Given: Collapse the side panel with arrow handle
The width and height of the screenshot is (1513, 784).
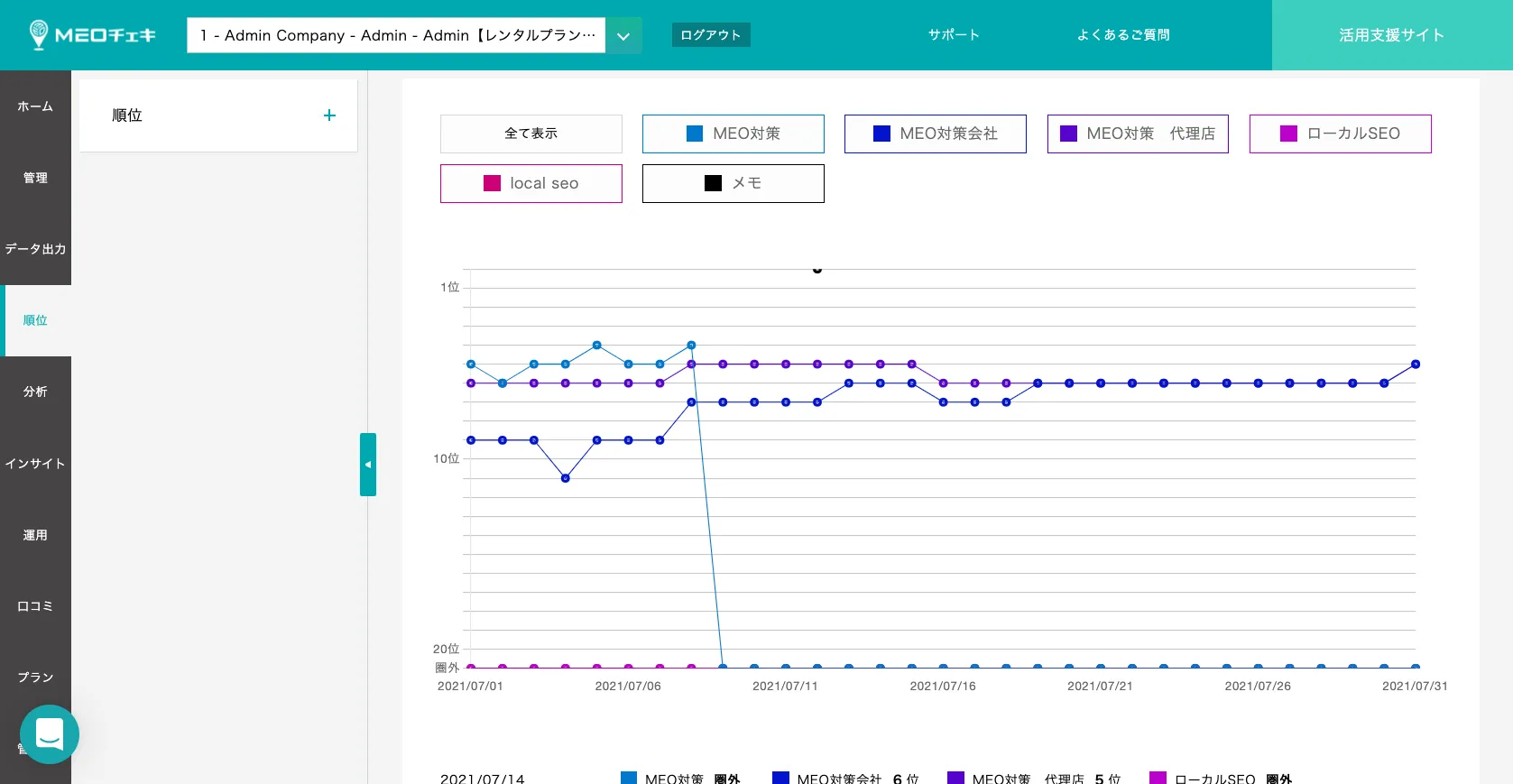Looking at the screenshot, I should (x=367, y=465).
